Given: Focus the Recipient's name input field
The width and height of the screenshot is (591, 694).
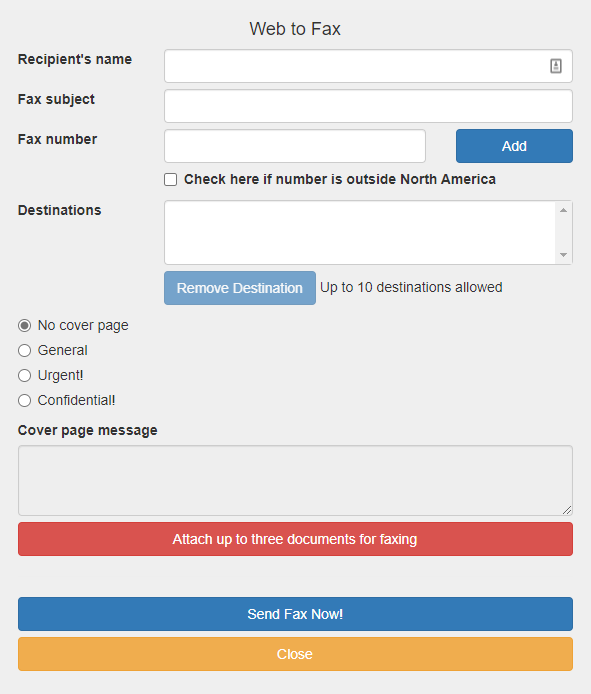Looking at the screenshot, I should coord(368,66).
